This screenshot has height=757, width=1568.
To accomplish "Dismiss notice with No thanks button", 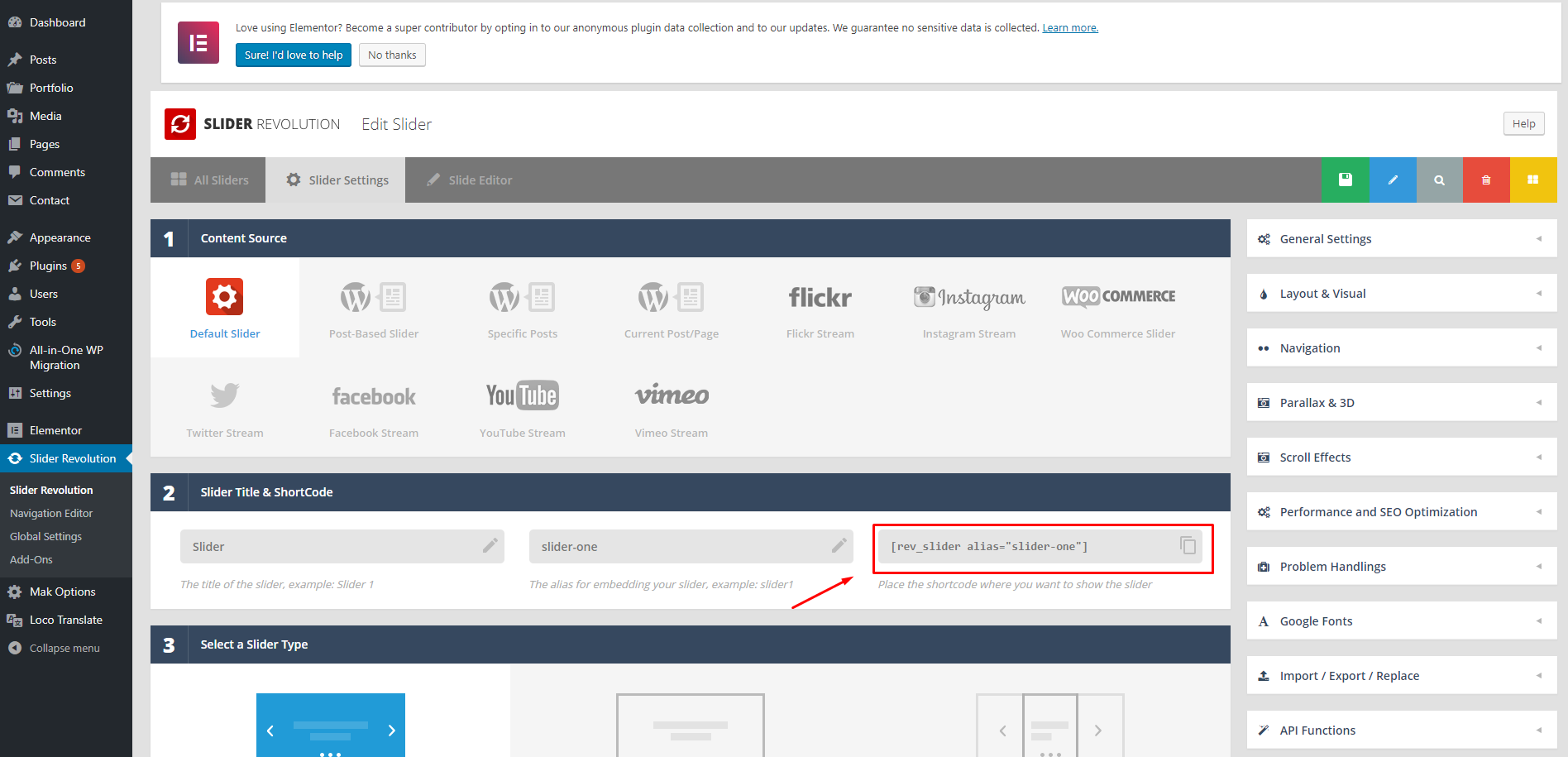I will [392, 55].
